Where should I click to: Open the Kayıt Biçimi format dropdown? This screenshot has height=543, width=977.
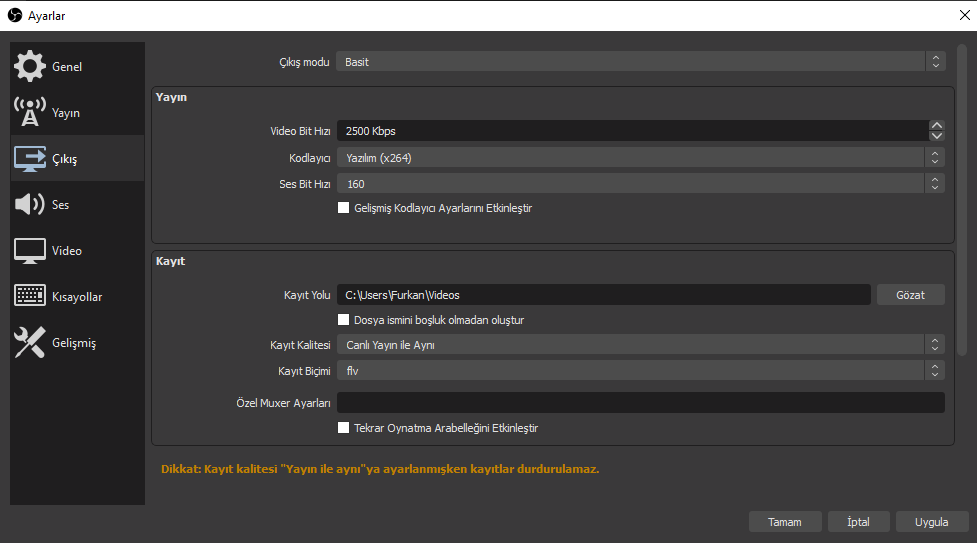[640, 371]
